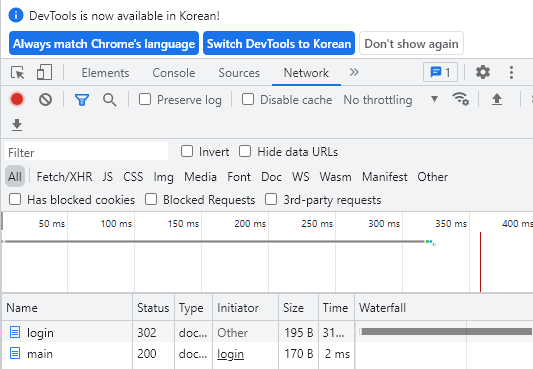Show more tabs chevron
The width and height of the screenshot is (533, 369).
coord(354,72)
